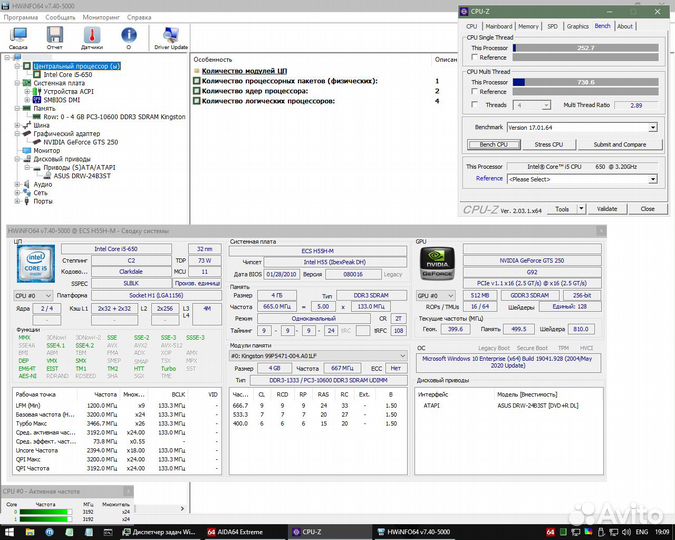Open the Мониторинг menu
Image resolution: width=675 pixels, height=540 pixels.
[x=101, y=17]
